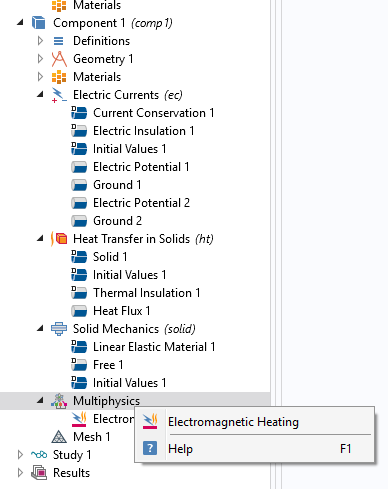The image size is (388, 489).
Task: Click the Results node icon
Action: coord(39,473)
